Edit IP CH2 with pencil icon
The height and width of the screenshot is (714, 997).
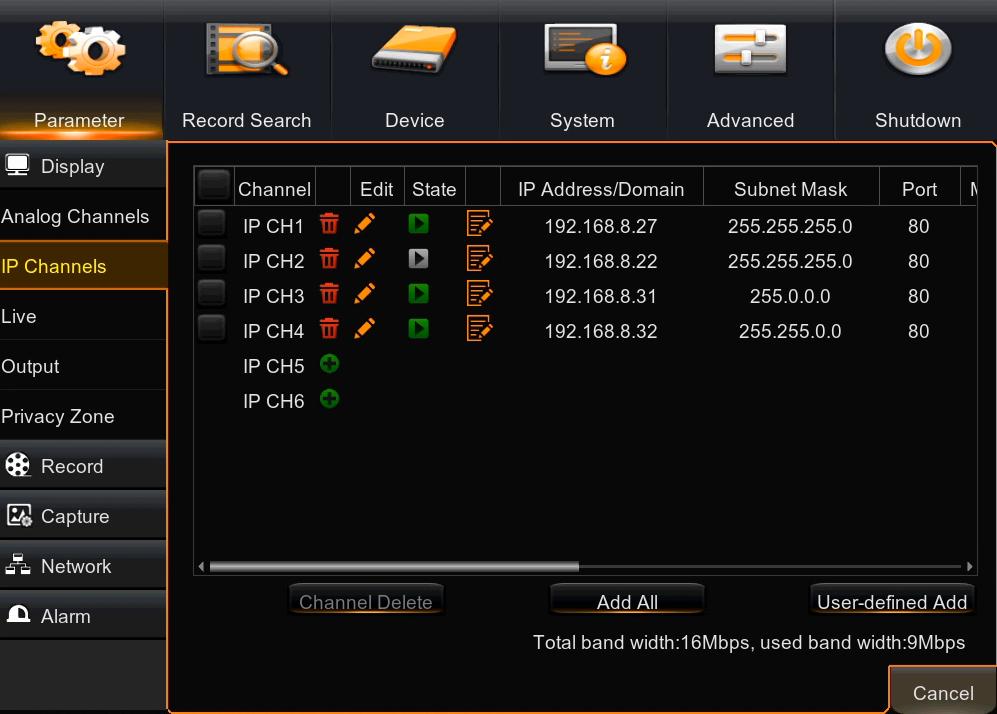(x=364, y=259)
